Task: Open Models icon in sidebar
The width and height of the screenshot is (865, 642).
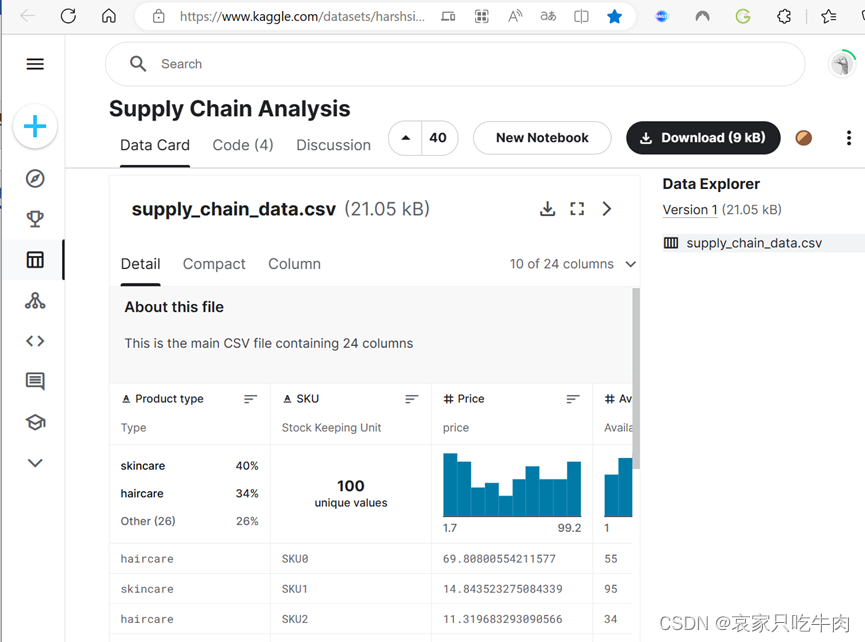Action: (x=35, y=301)
